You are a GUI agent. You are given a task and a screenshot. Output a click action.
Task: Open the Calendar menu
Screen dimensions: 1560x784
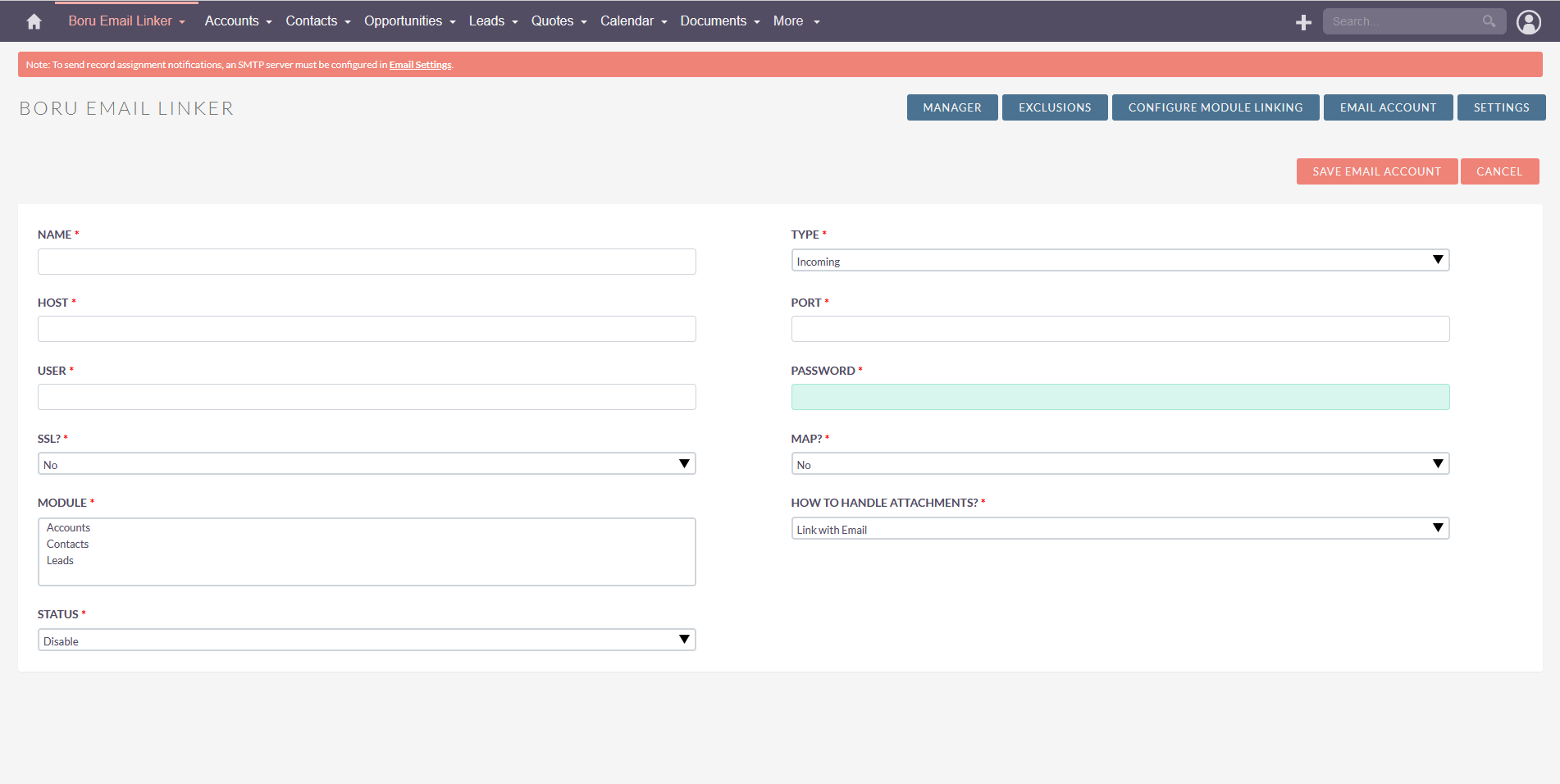point(633,21)
